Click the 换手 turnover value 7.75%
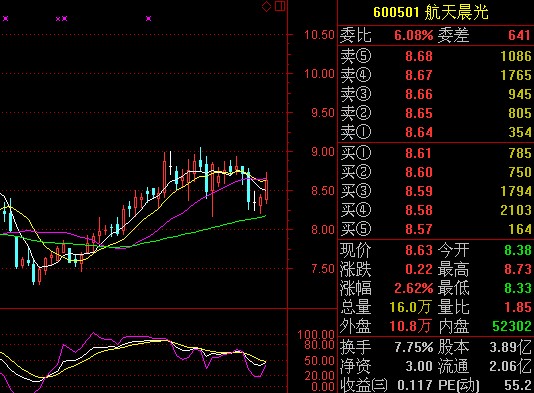The width and height of the screenshot is (534, 393). pos(413,347)
